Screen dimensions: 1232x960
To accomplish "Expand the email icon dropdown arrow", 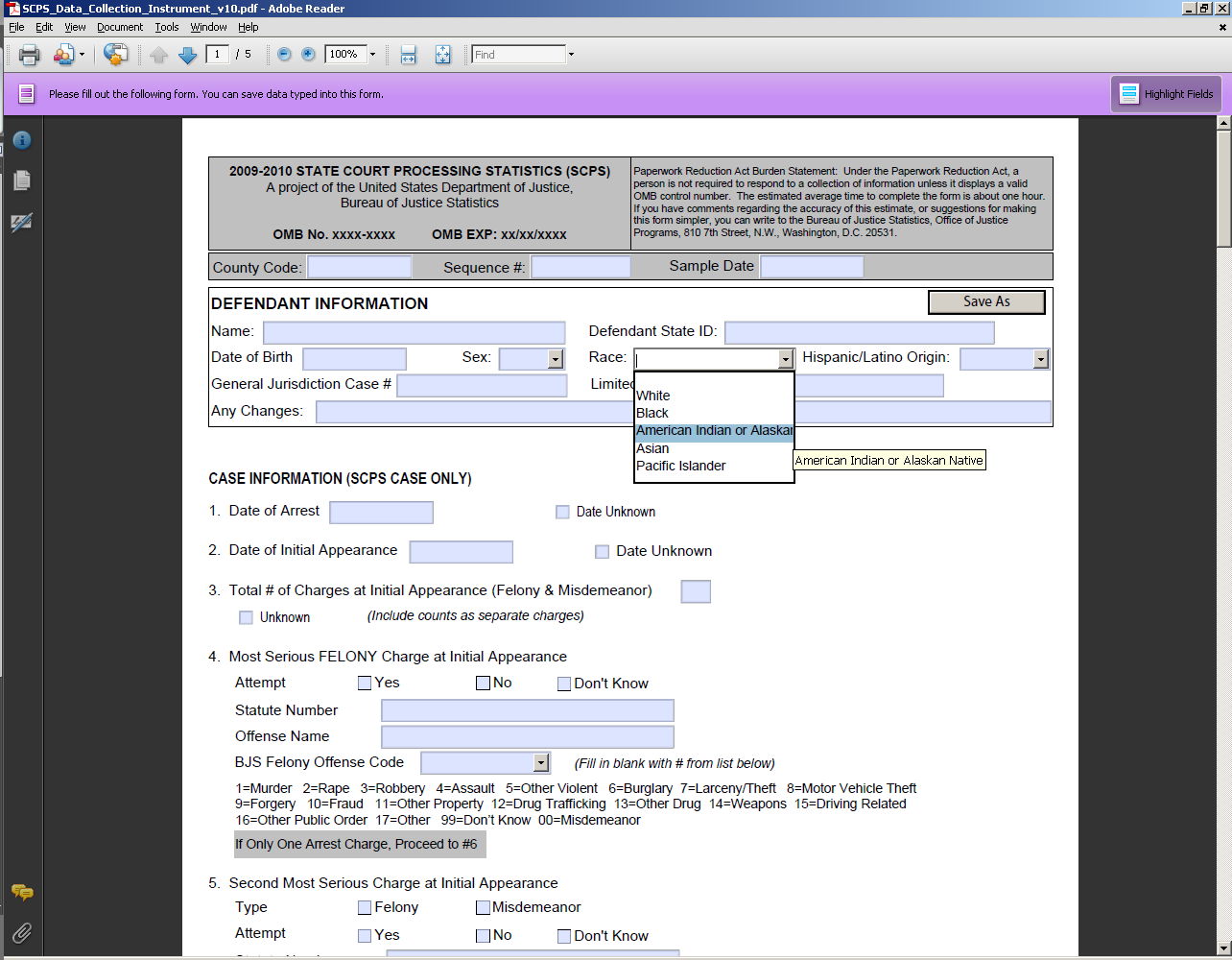I will coord(82,55).
